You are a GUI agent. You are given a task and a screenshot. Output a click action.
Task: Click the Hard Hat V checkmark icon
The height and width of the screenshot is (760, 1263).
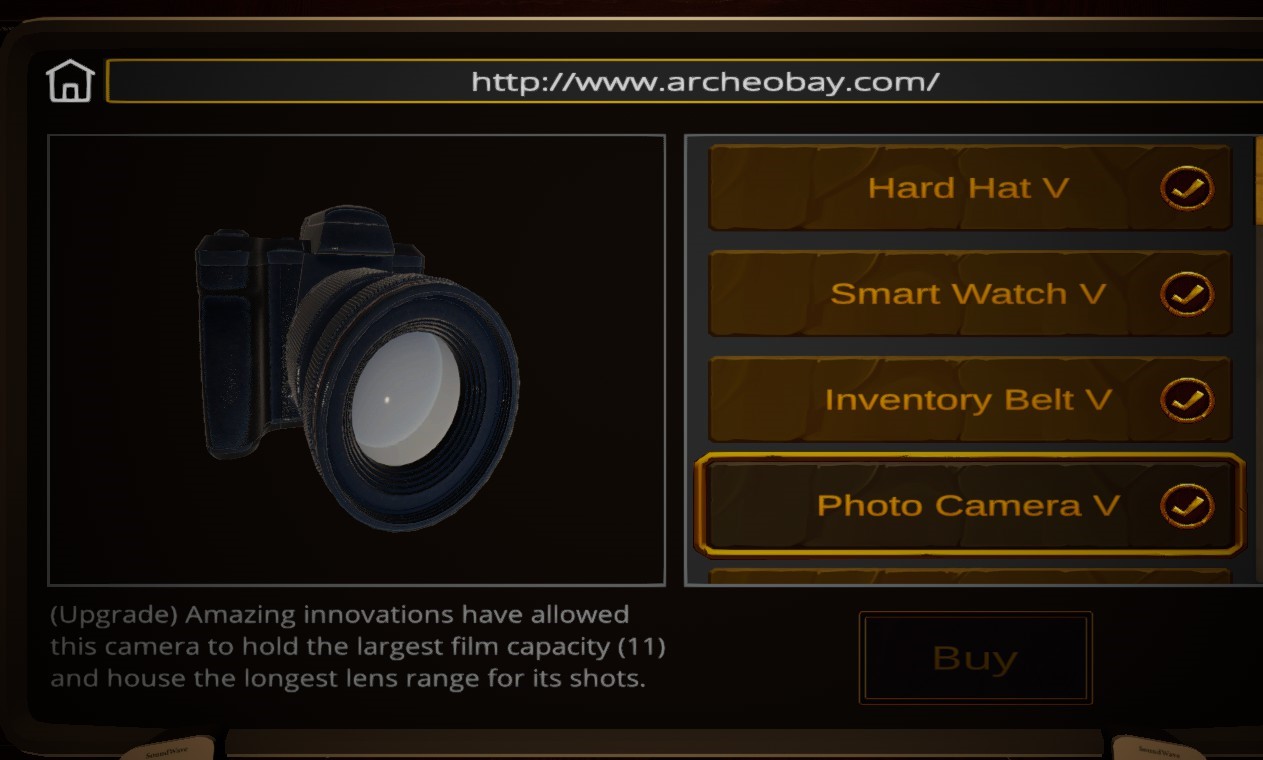click(1187, 188)
